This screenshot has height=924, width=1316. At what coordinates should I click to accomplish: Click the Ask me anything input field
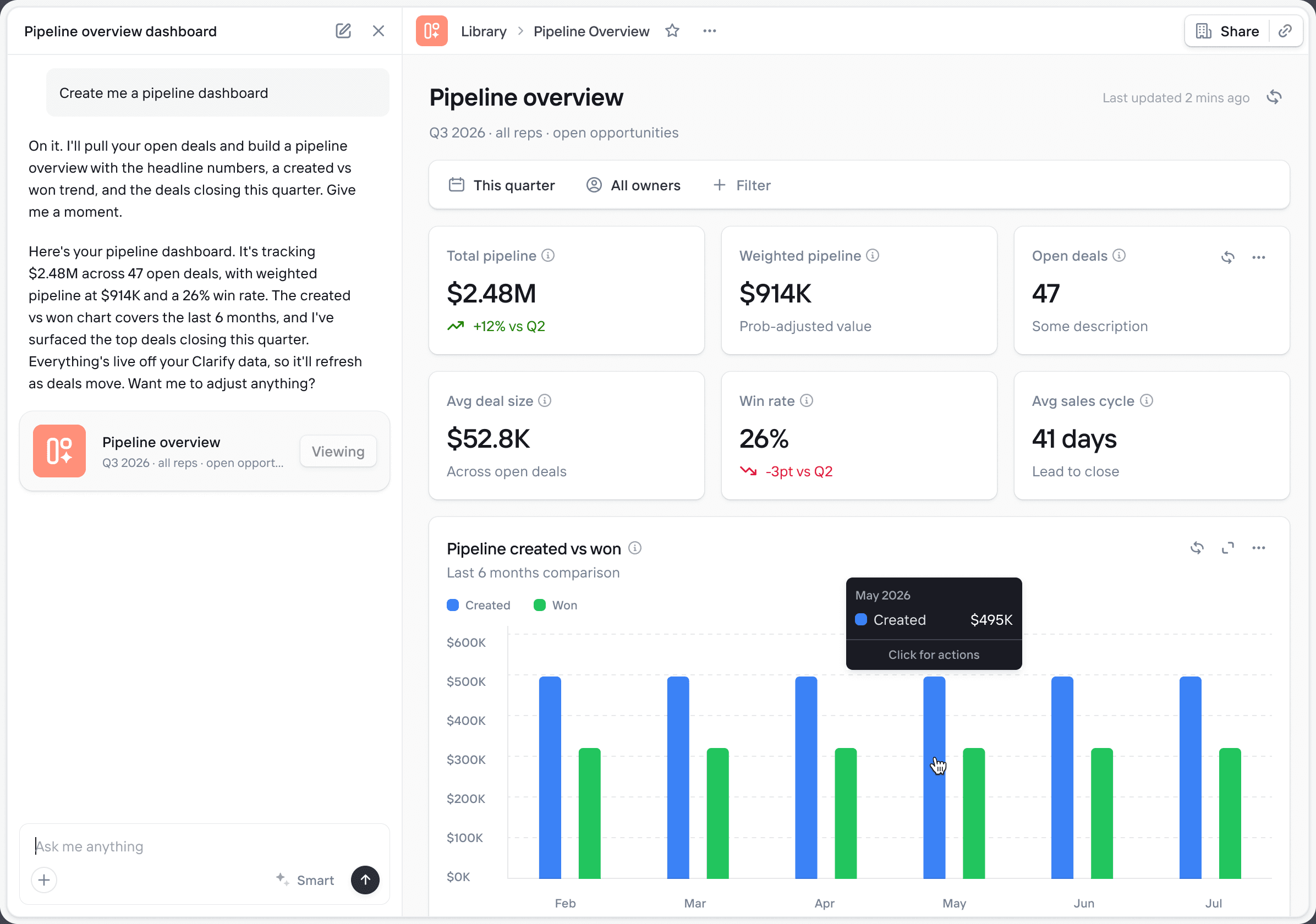coord(205,846)
